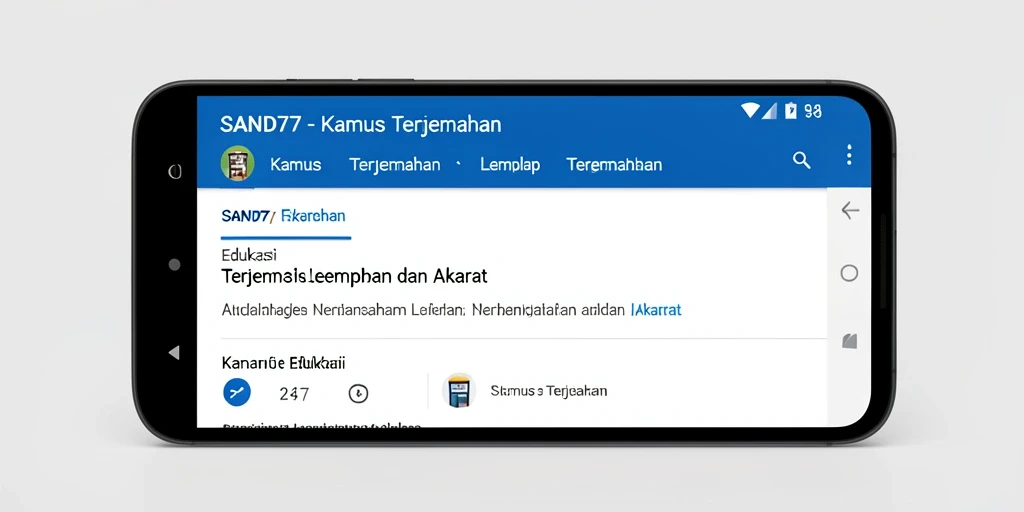Image resolution: width=1024 pixels, height=512 pixels.
Task: Switch to the Terermahban tab
Action: 614,165
